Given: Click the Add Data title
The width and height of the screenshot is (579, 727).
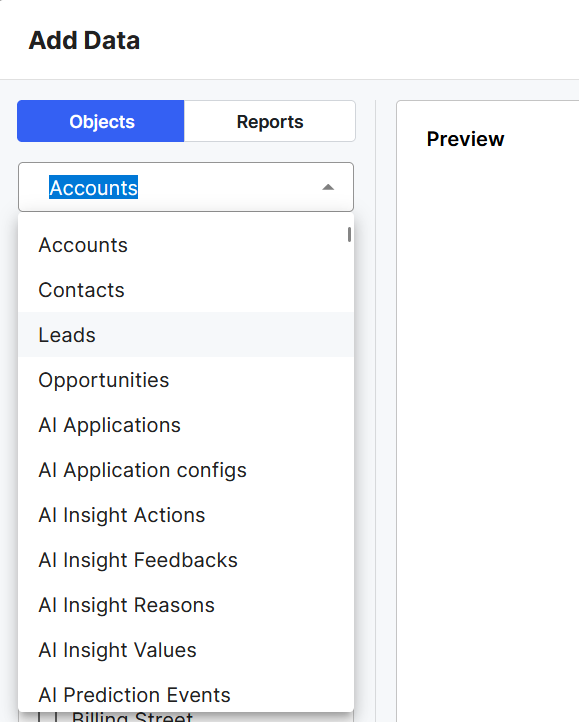Looking at the screenshot, I should click(84, 40).
